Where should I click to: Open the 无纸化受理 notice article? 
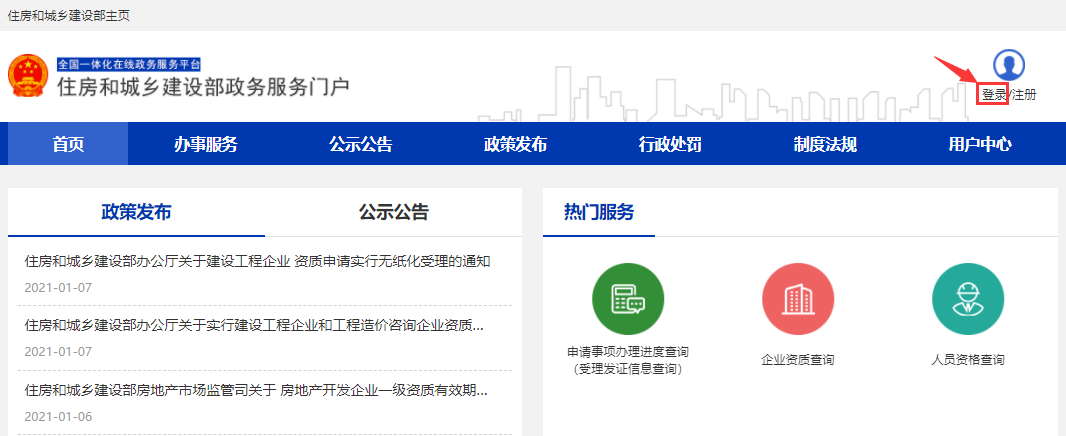tap(257, 262)
